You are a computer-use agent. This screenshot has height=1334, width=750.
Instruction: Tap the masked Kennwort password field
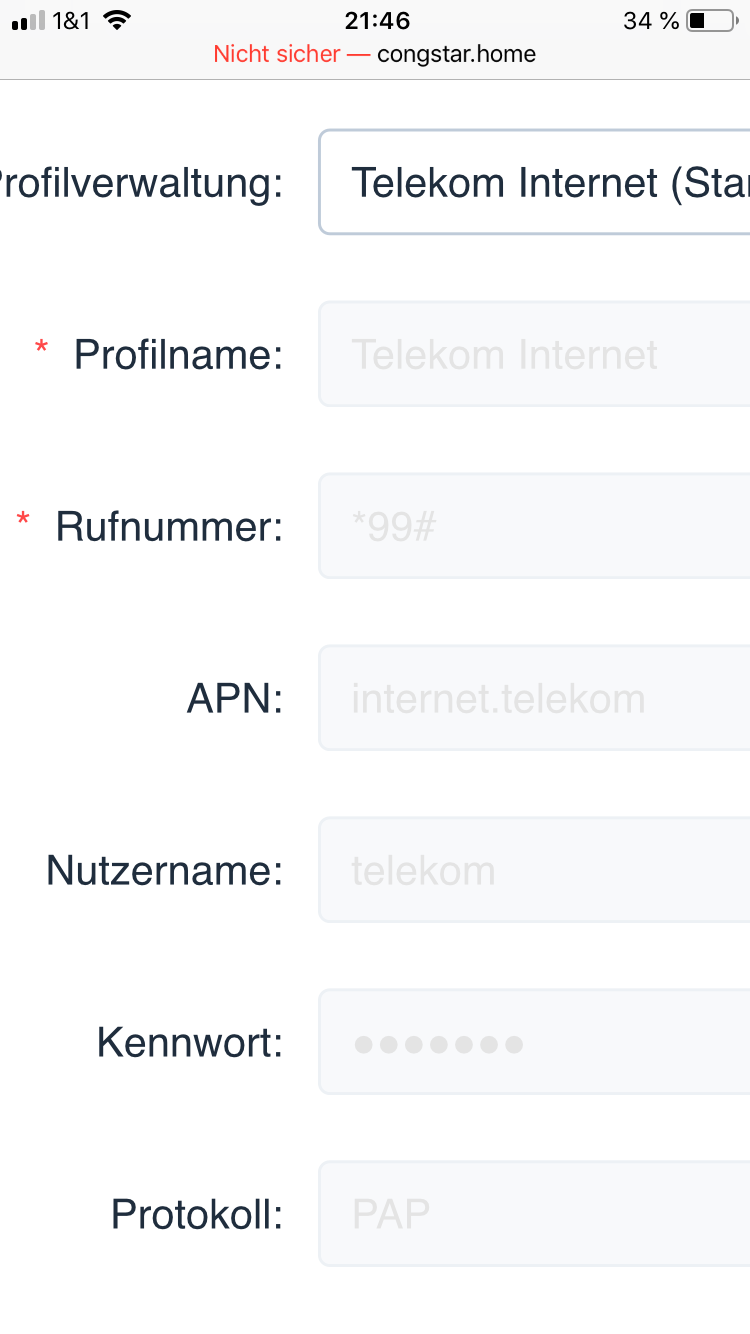pyautogui.click(x=535, y=1042)
